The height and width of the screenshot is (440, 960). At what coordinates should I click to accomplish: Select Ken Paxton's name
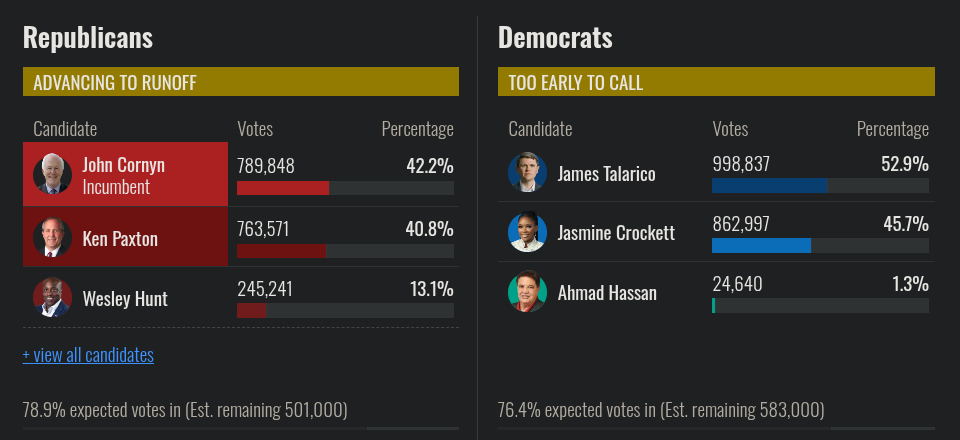click(x=120, y=239)
